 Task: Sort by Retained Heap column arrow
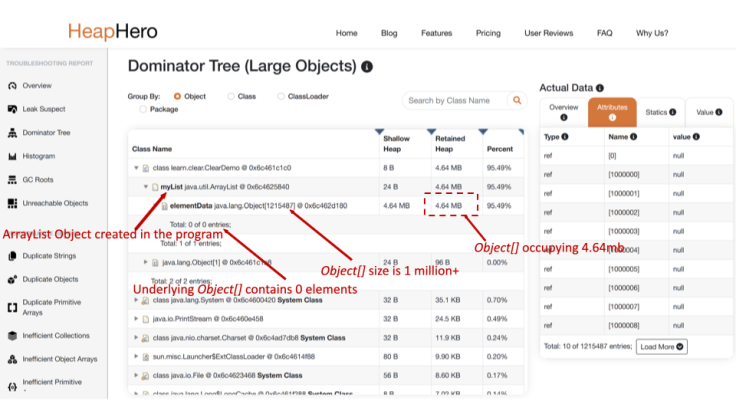(431, 131)
